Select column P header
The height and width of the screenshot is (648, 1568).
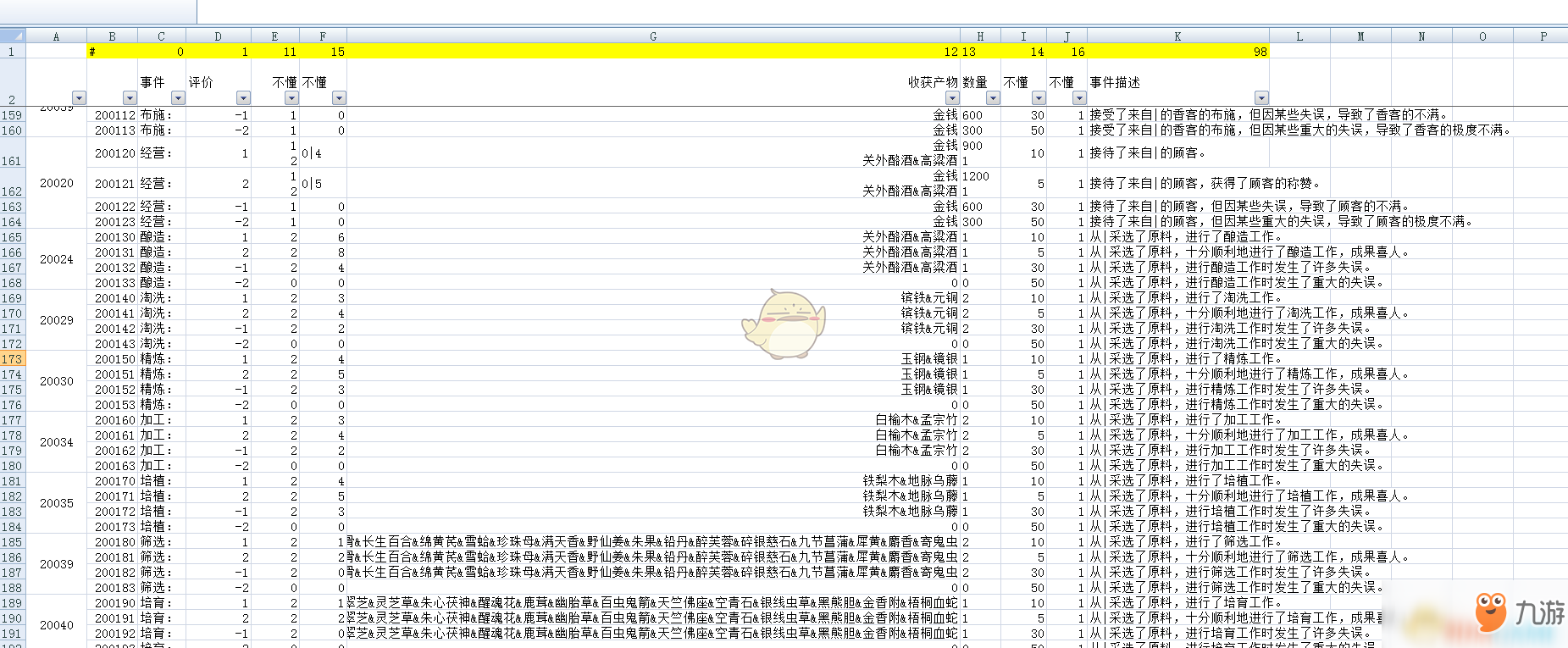(x=1542, y=36)
